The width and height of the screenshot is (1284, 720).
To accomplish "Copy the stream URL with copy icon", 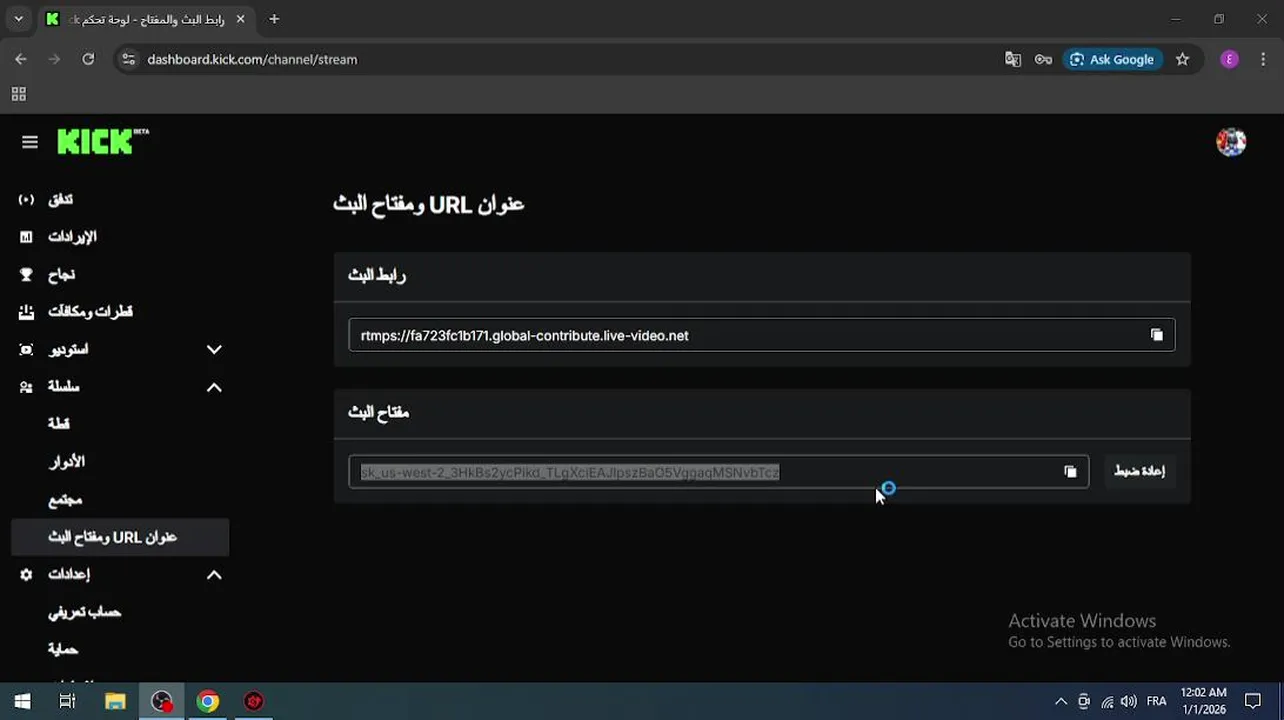I will (1157, 335).
